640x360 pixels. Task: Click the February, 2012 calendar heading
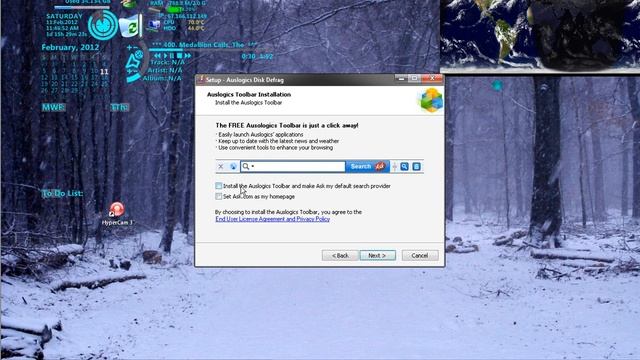(70, 47)
